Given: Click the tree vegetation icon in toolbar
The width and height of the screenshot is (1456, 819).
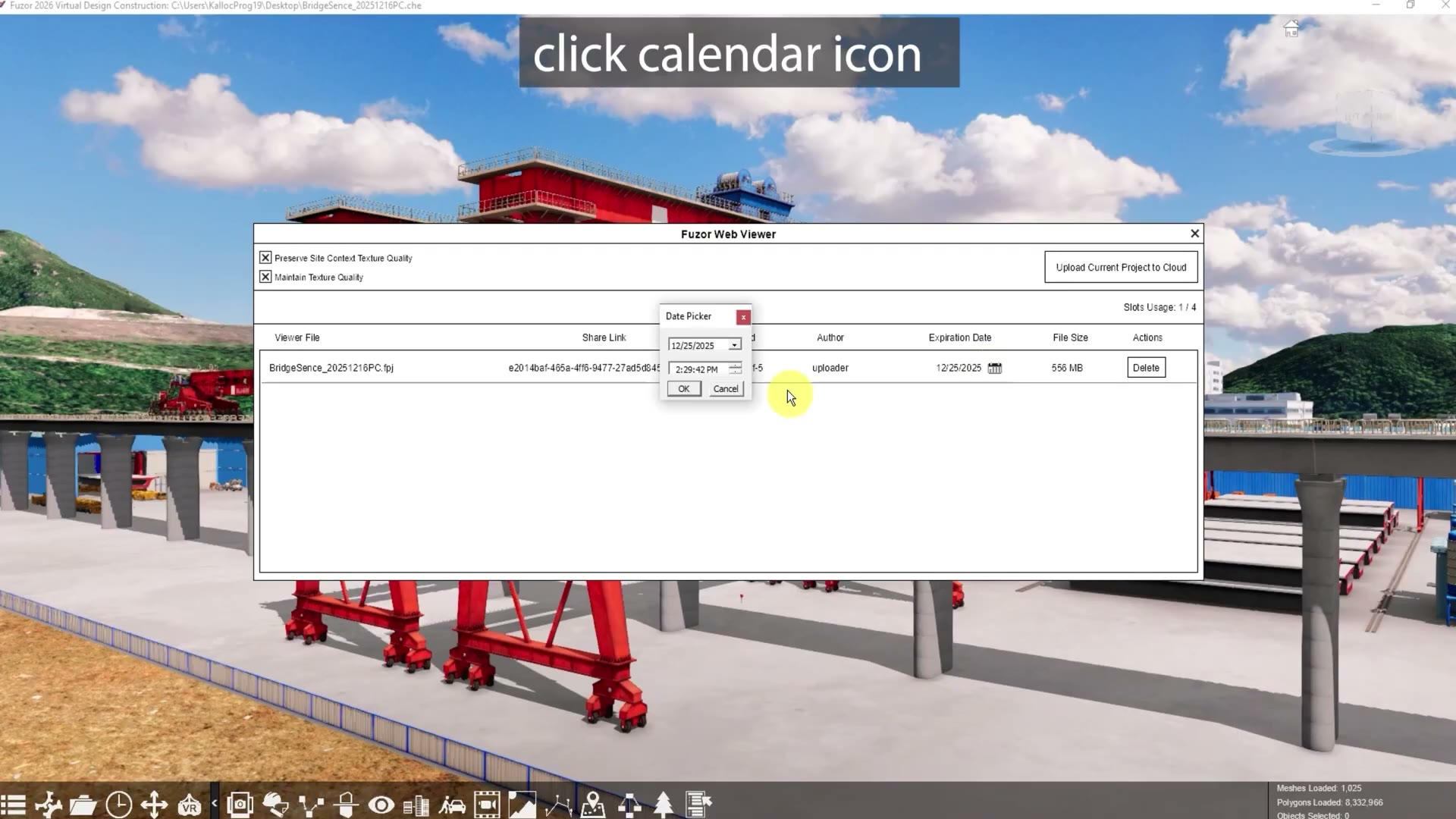Looking at the screenshot, I should (664, 805).
